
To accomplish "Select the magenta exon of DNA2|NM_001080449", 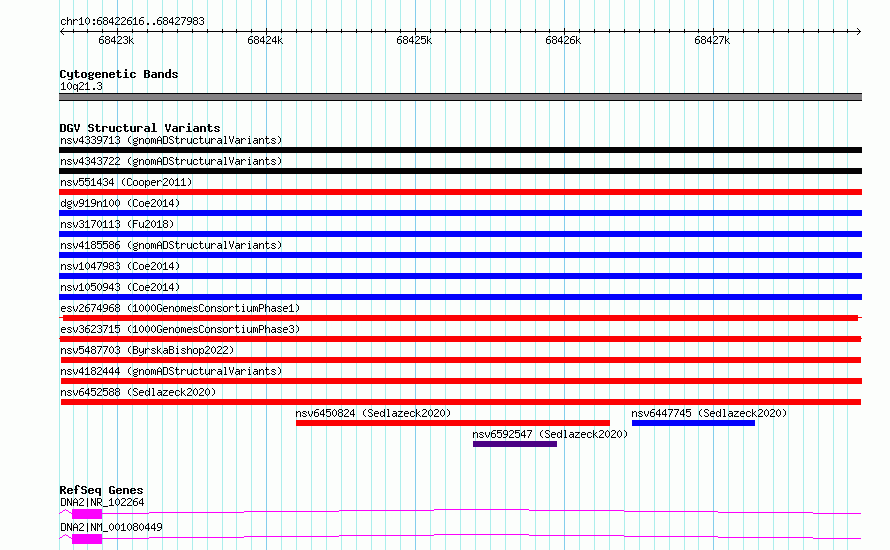I will point(87,539).
